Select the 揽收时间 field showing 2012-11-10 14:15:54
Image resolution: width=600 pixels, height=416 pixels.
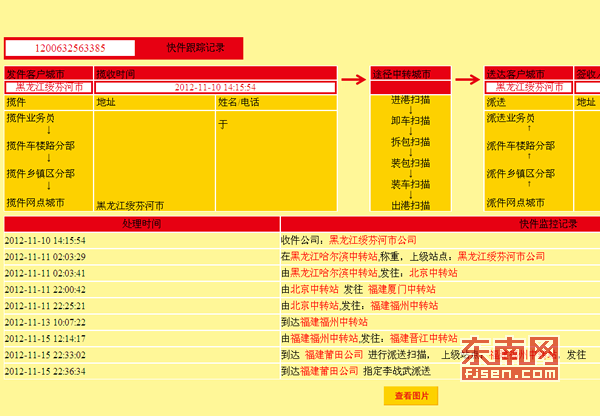coord(215,88)
